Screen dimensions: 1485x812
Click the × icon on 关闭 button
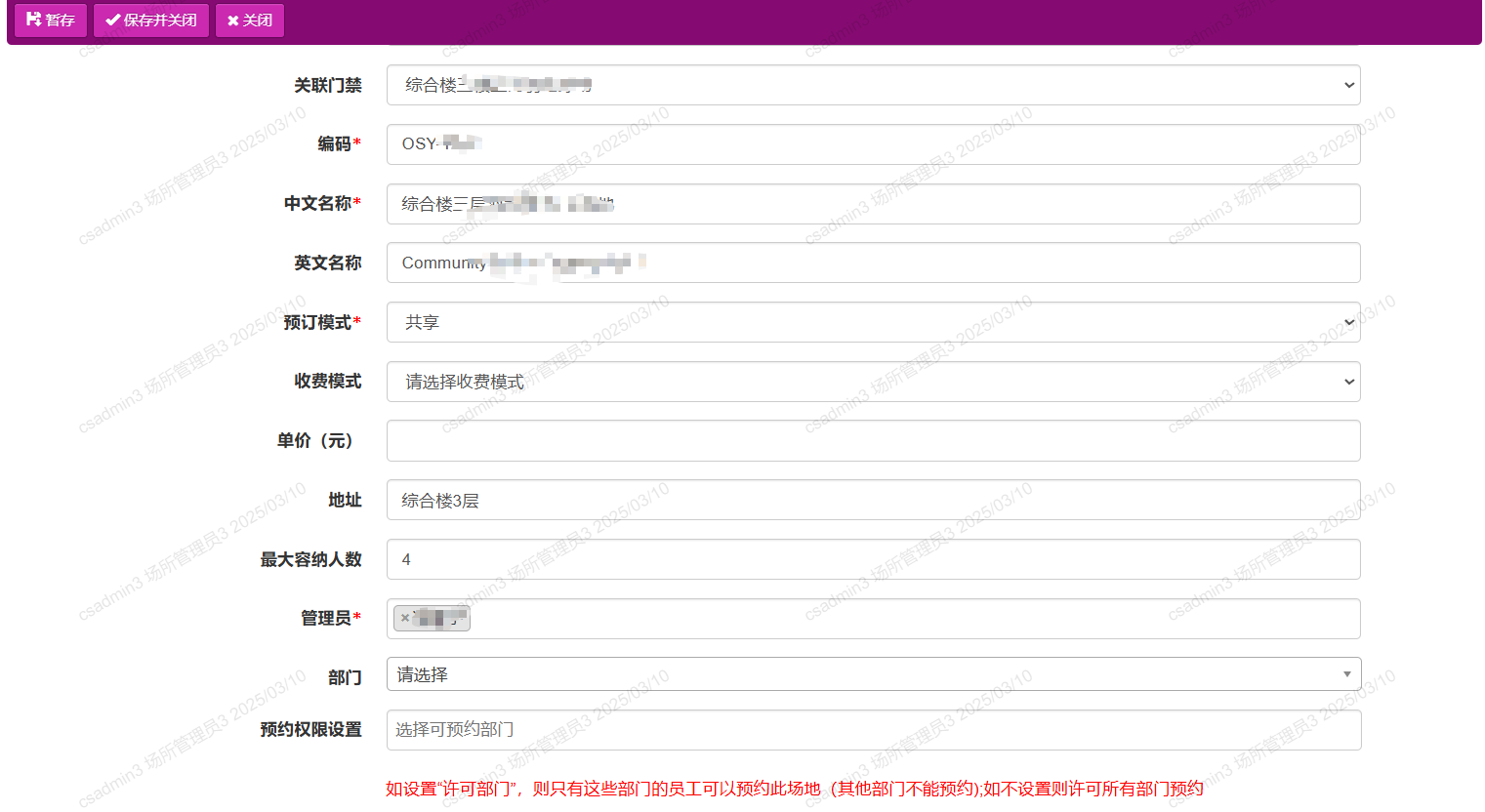(232, 20)
